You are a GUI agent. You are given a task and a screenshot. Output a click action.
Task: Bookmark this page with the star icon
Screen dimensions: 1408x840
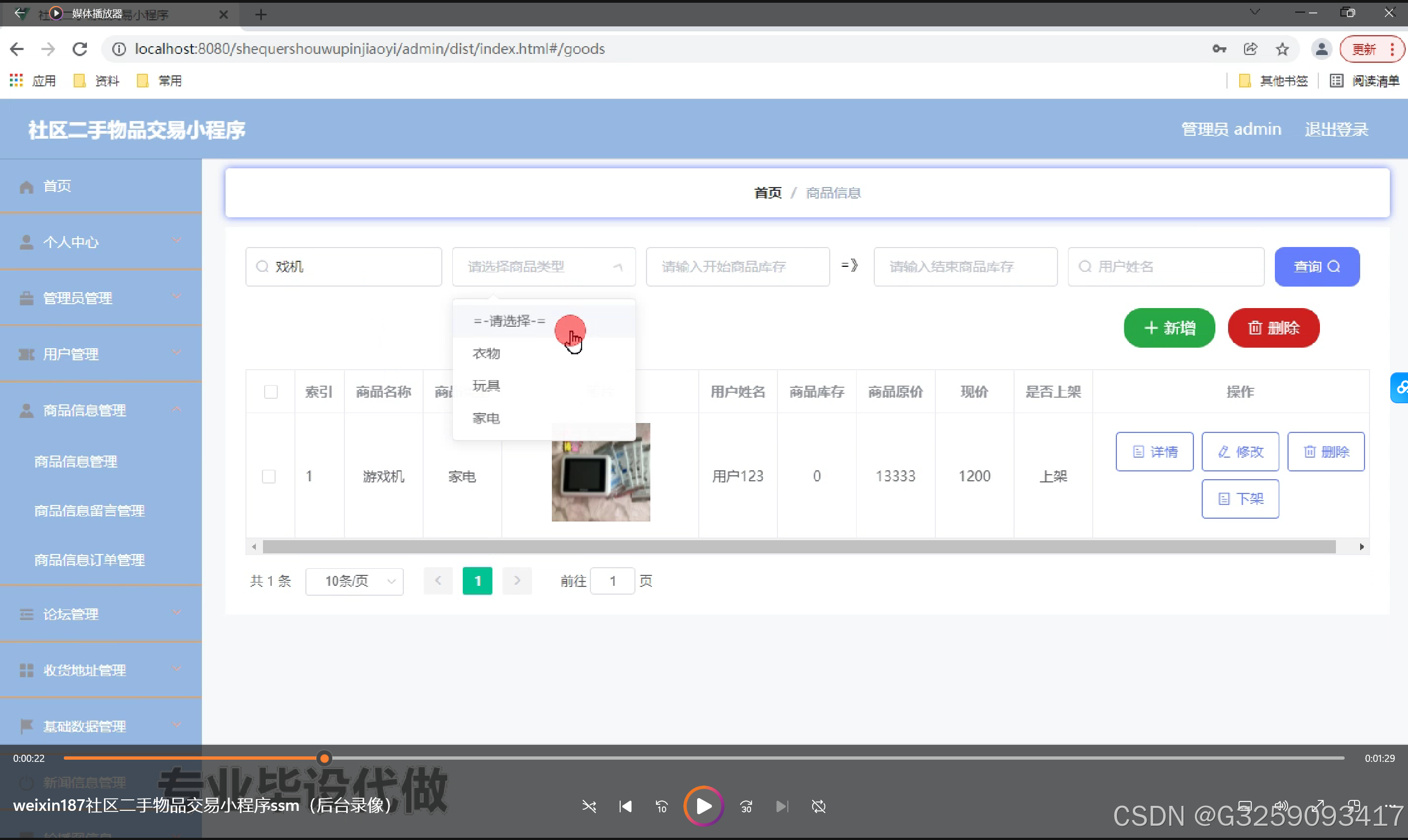[1282, 50]
